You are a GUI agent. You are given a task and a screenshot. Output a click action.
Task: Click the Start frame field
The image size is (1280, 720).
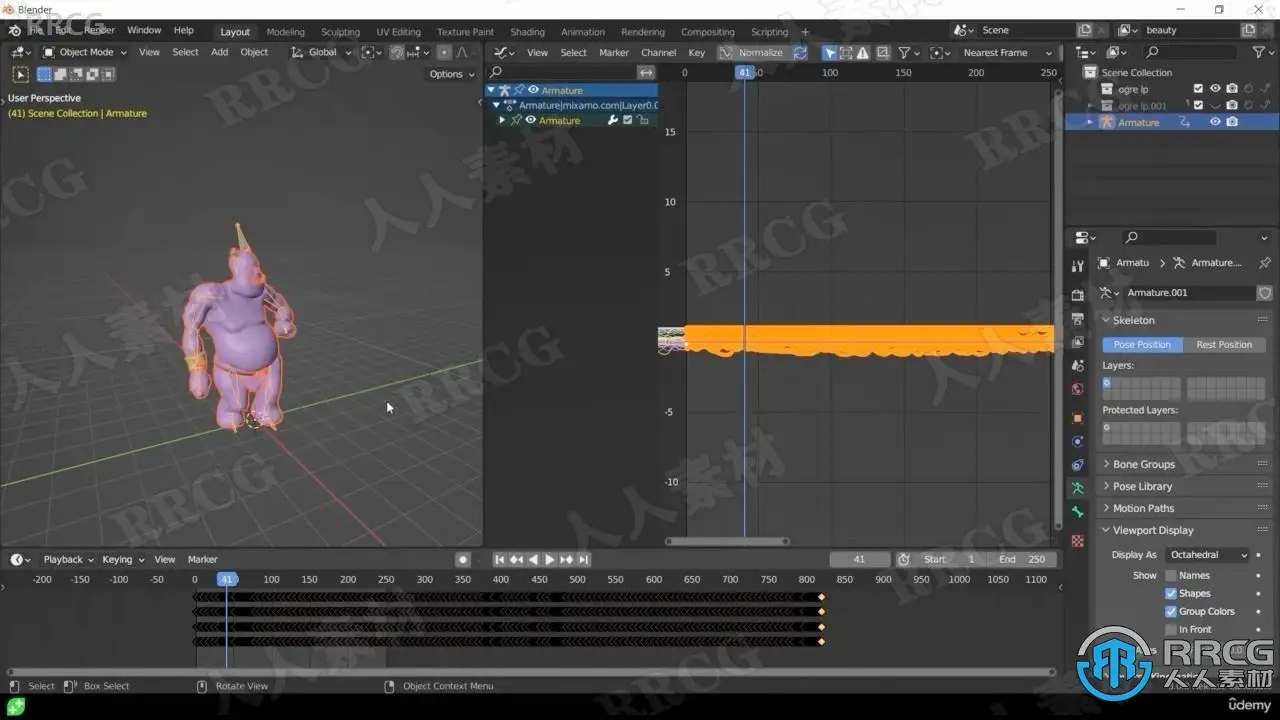click(950, 560)
